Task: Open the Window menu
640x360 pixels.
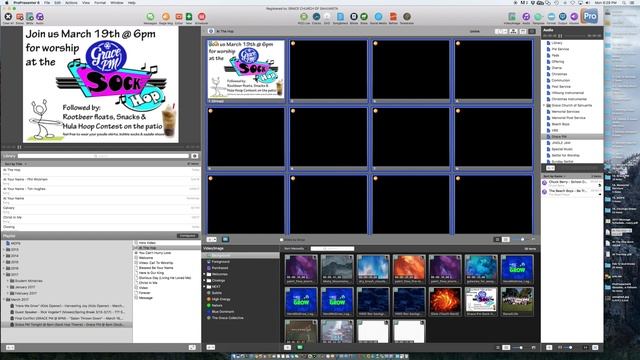Action: point(117,2)
